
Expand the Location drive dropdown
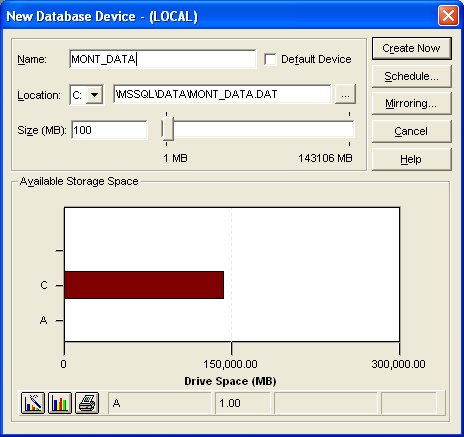[x=95, y=95]
